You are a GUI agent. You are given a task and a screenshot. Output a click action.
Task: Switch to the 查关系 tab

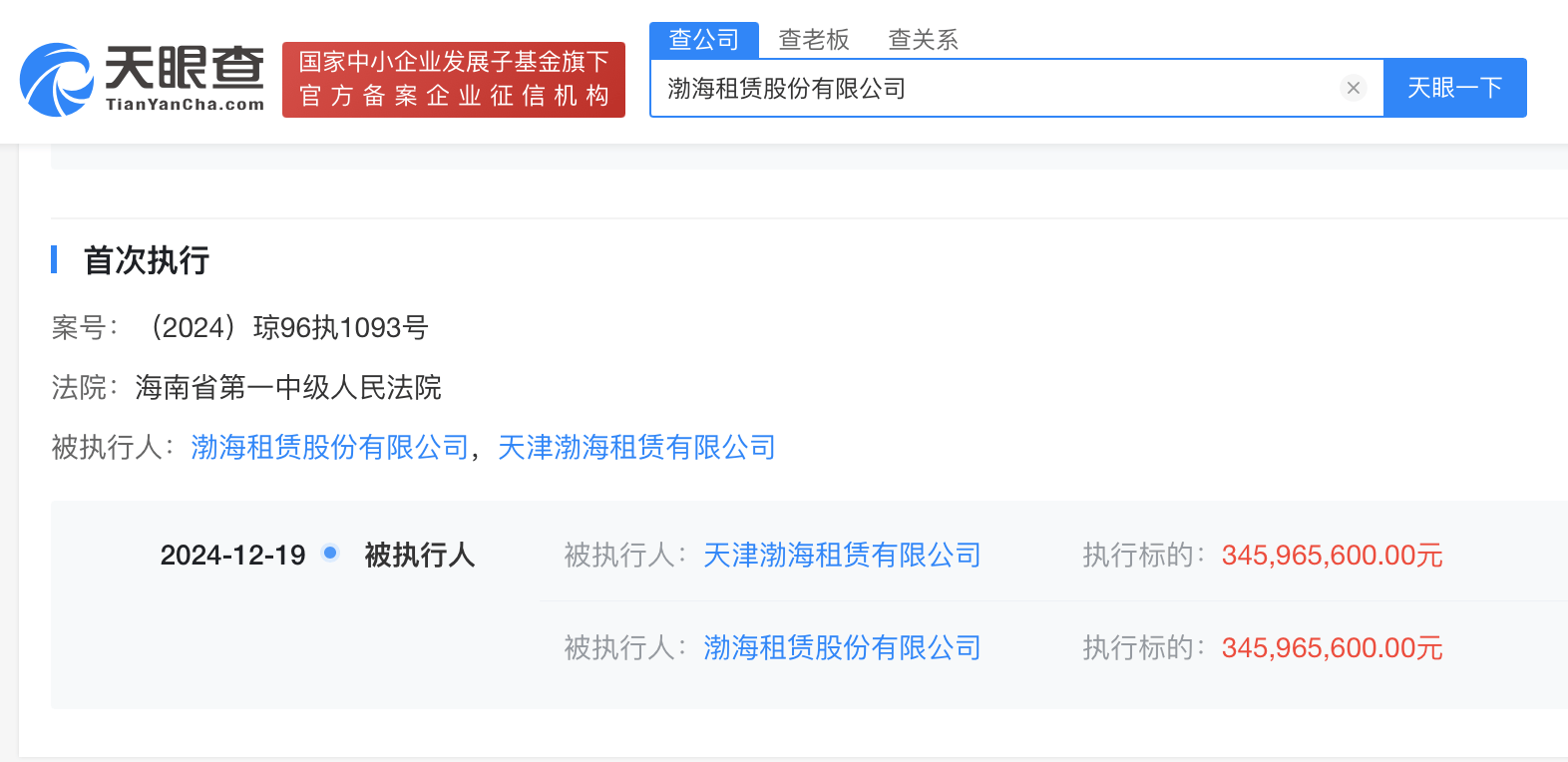coord(924,40)
